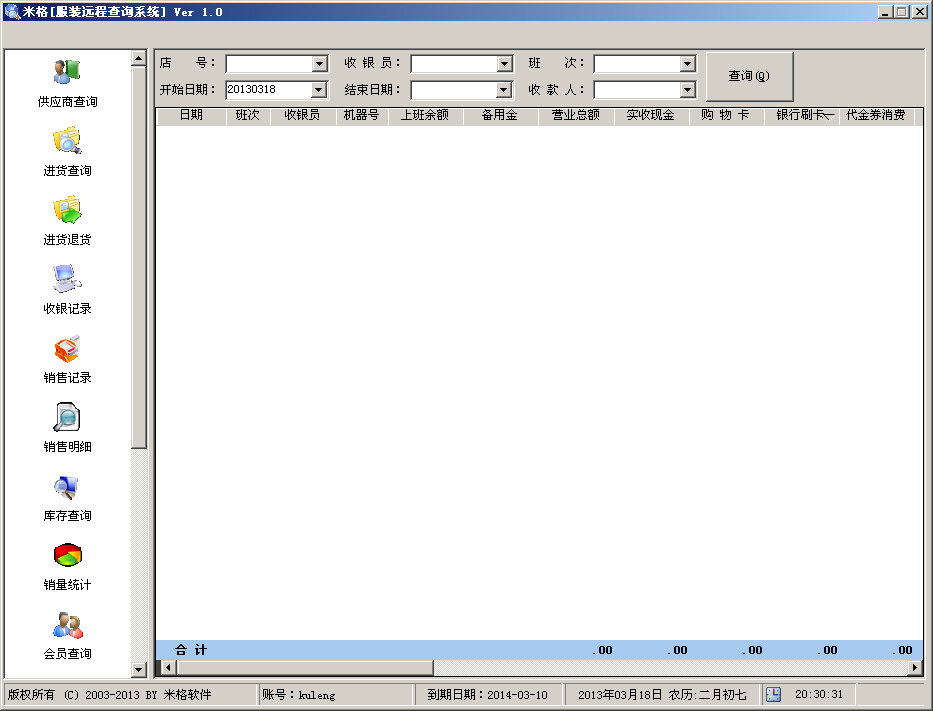Click the 收银员 column header
This screenshot has width=933, height=711.
point(302,115)
